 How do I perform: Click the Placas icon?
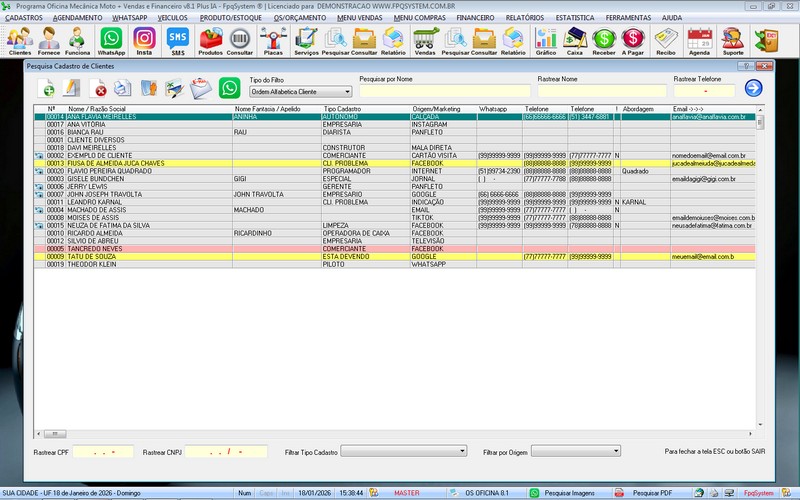coord(273,40)
